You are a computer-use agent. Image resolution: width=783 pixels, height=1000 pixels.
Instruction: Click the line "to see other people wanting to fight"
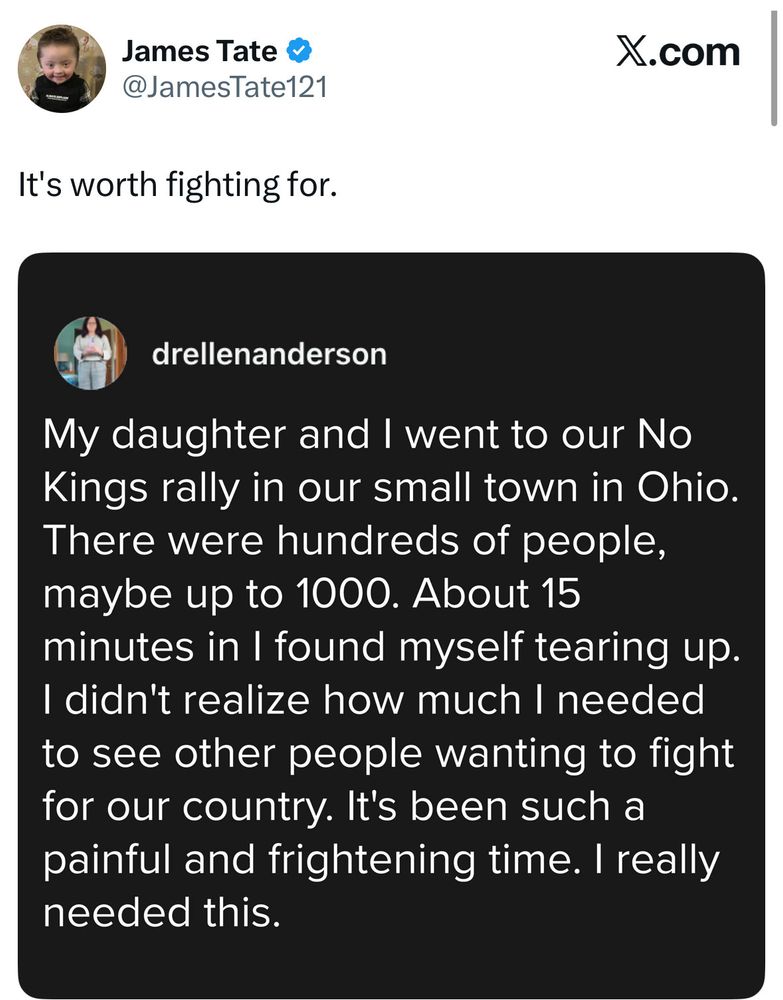click(388, 754)
